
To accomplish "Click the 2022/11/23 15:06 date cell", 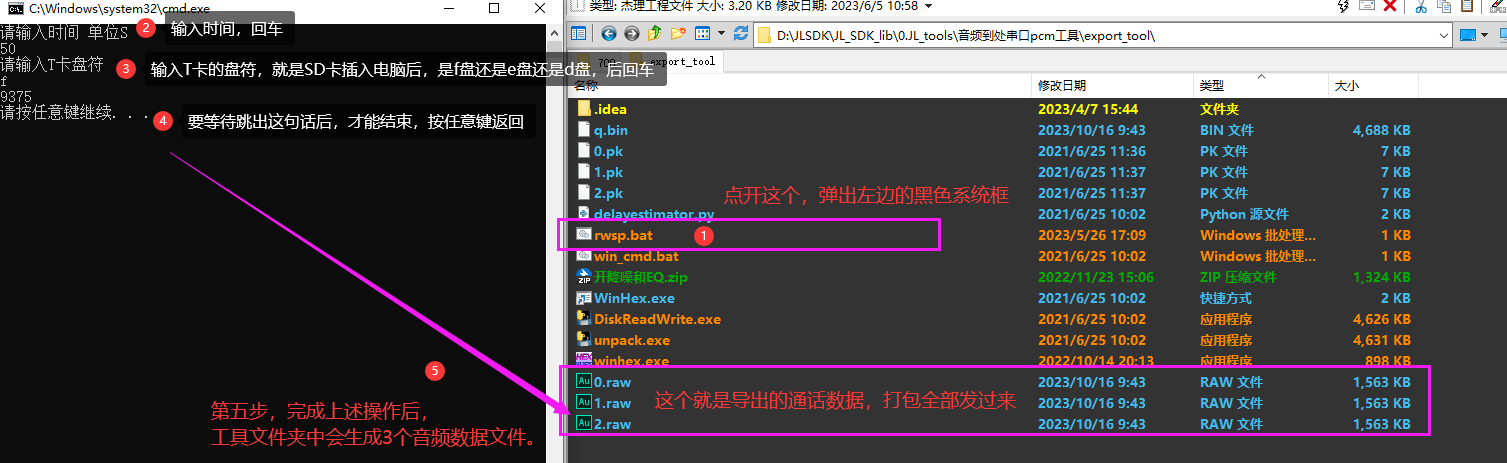I will pyautogui.click(x=1096, y=277).
